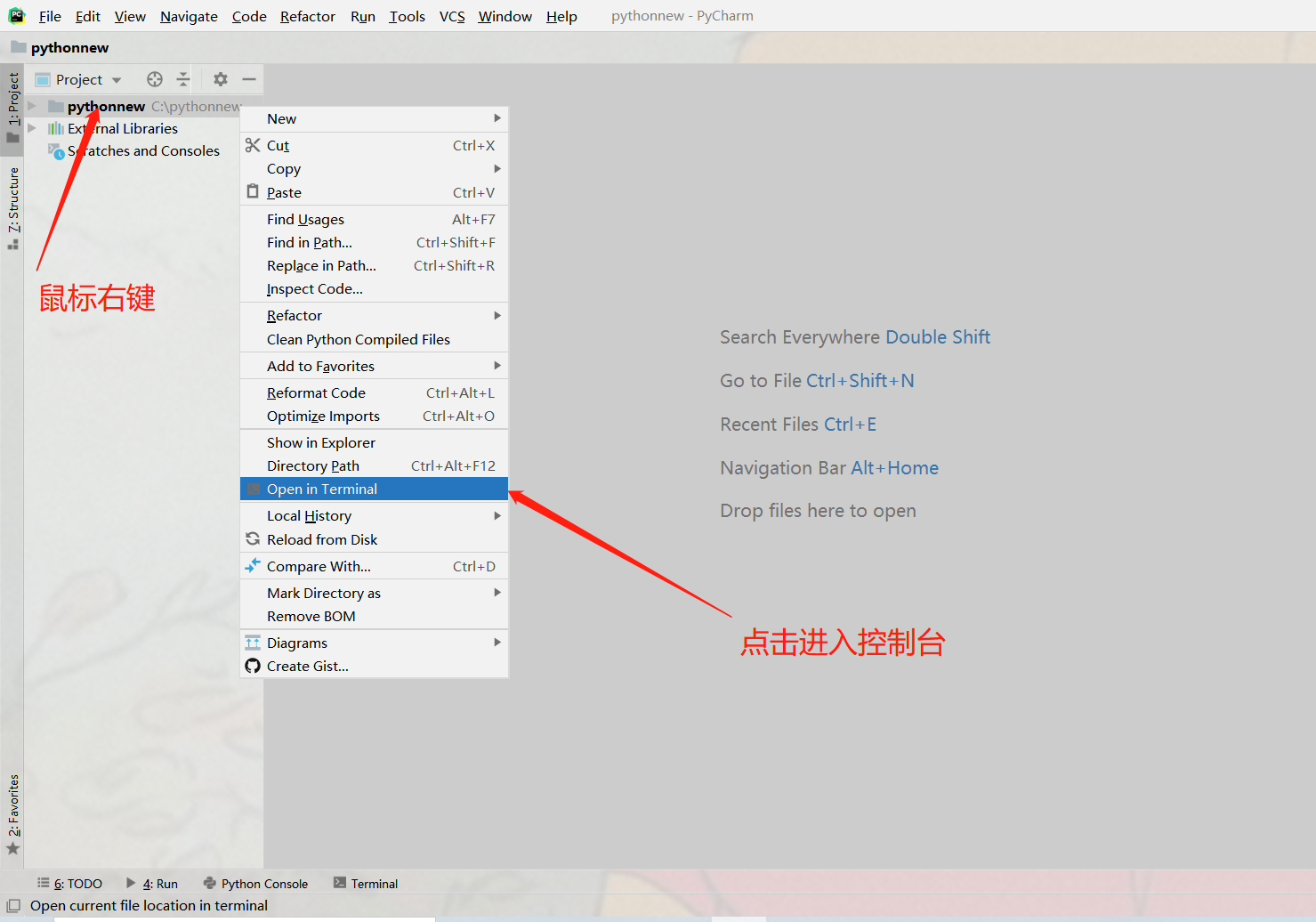This screenshot has height=922, width=1316.
Task: Click the External Libraries icon
Action: tap(56, 128)
